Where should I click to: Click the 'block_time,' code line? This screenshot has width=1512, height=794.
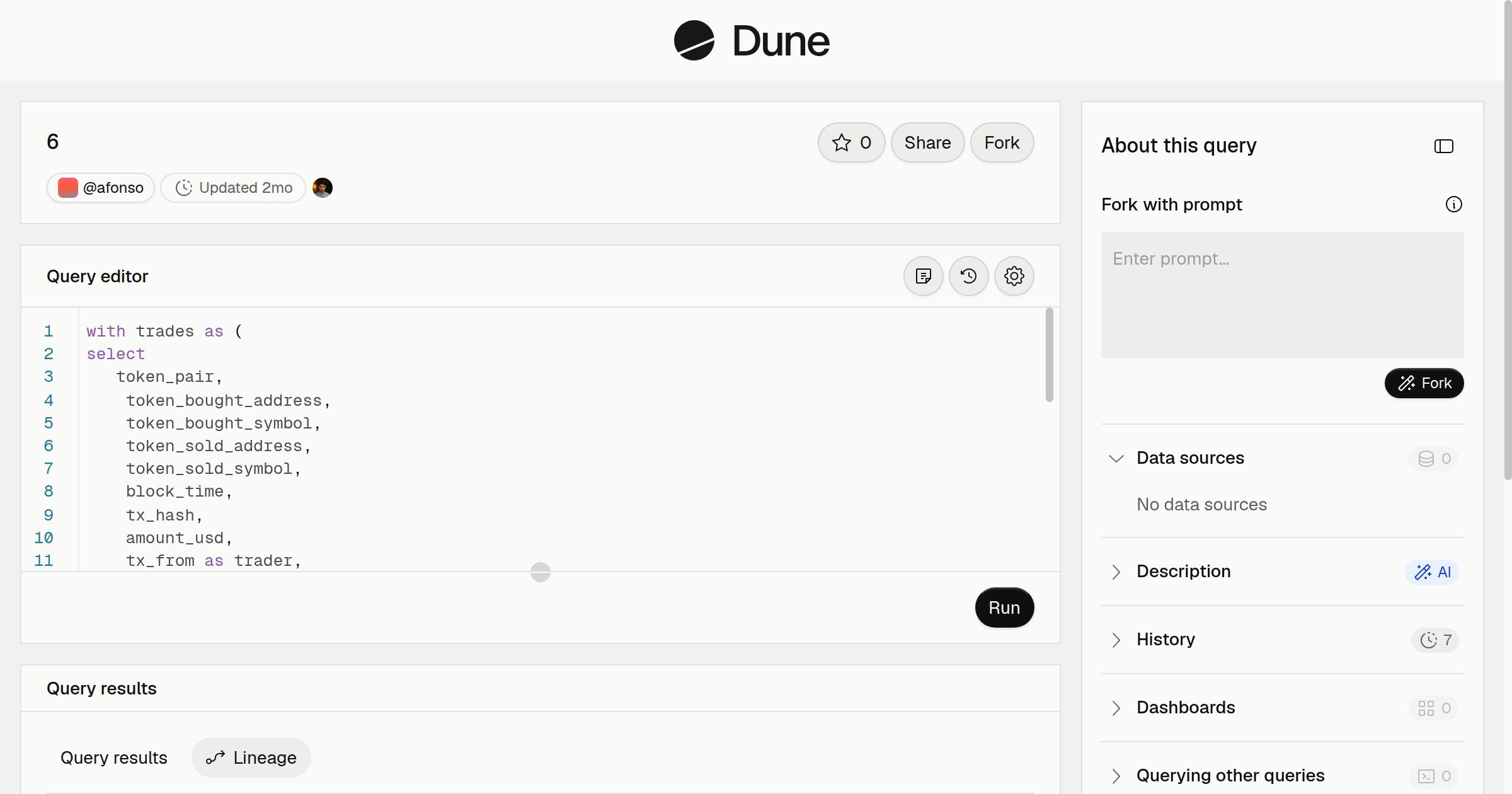pos(179,492)
